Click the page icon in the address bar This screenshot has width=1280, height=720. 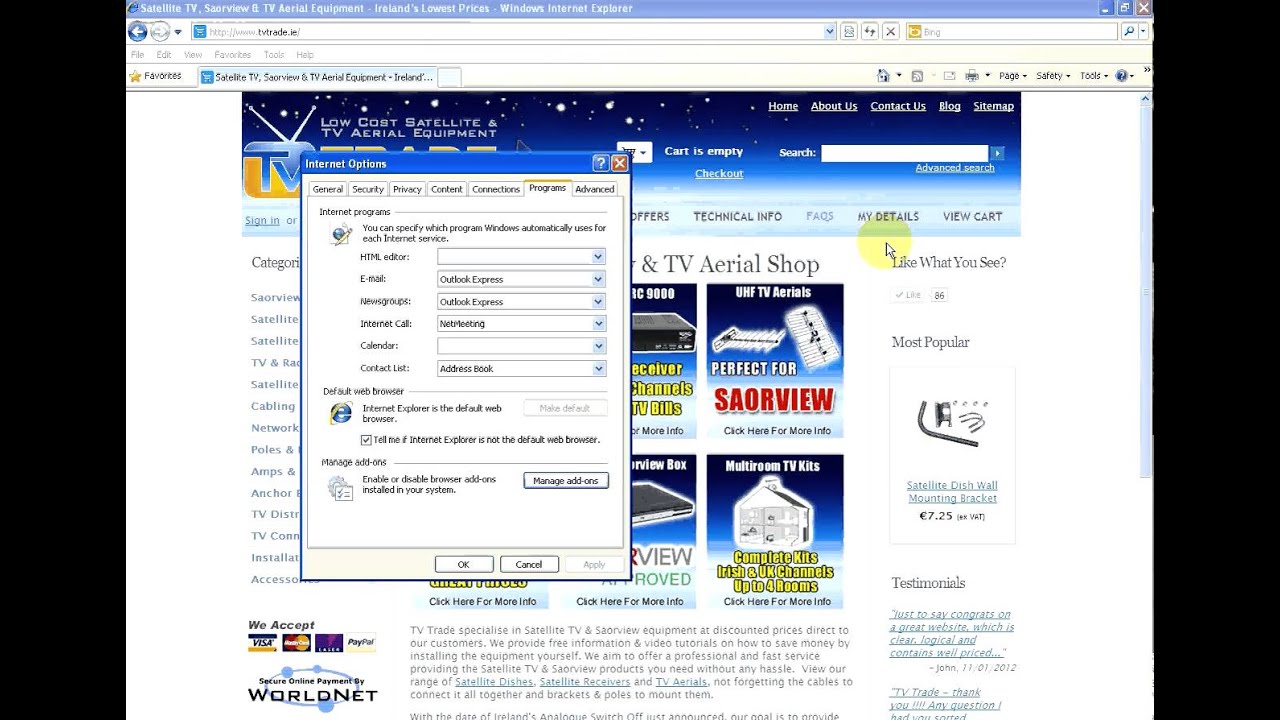point(200,32)
